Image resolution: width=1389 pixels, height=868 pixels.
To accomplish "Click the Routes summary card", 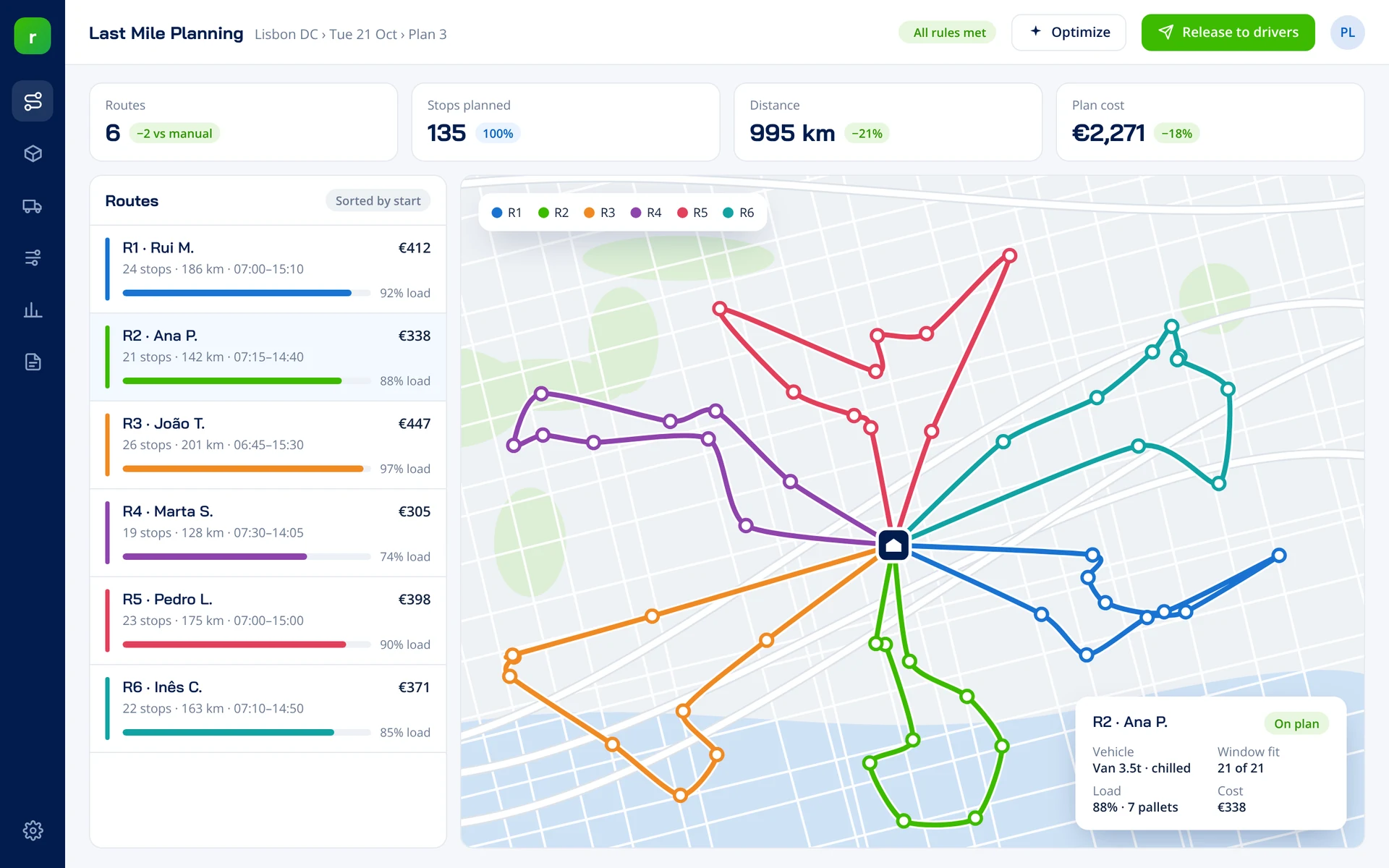I will tap(244, 122).
